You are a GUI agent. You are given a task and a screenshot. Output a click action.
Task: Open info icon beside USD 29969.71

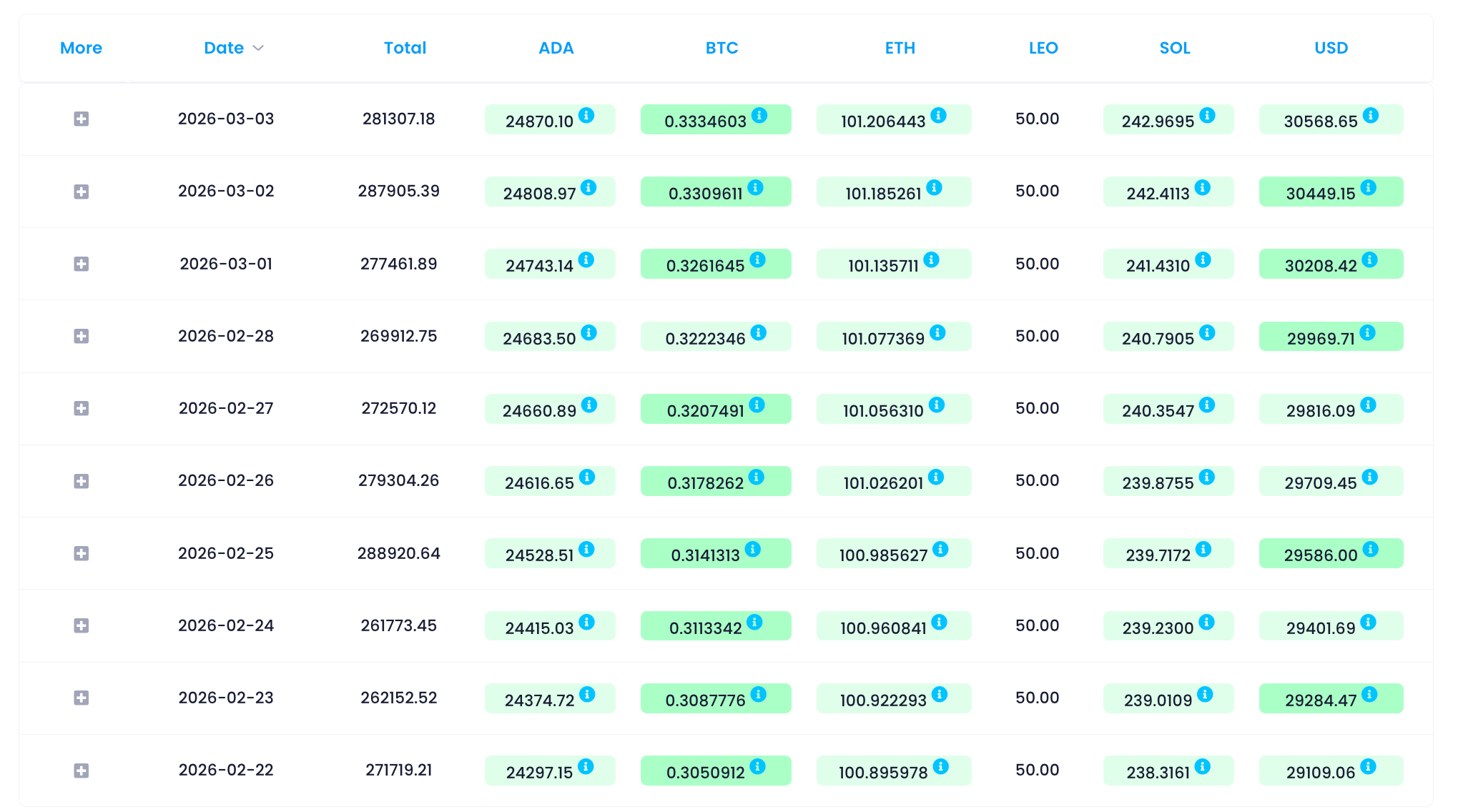coord(1368,332)
